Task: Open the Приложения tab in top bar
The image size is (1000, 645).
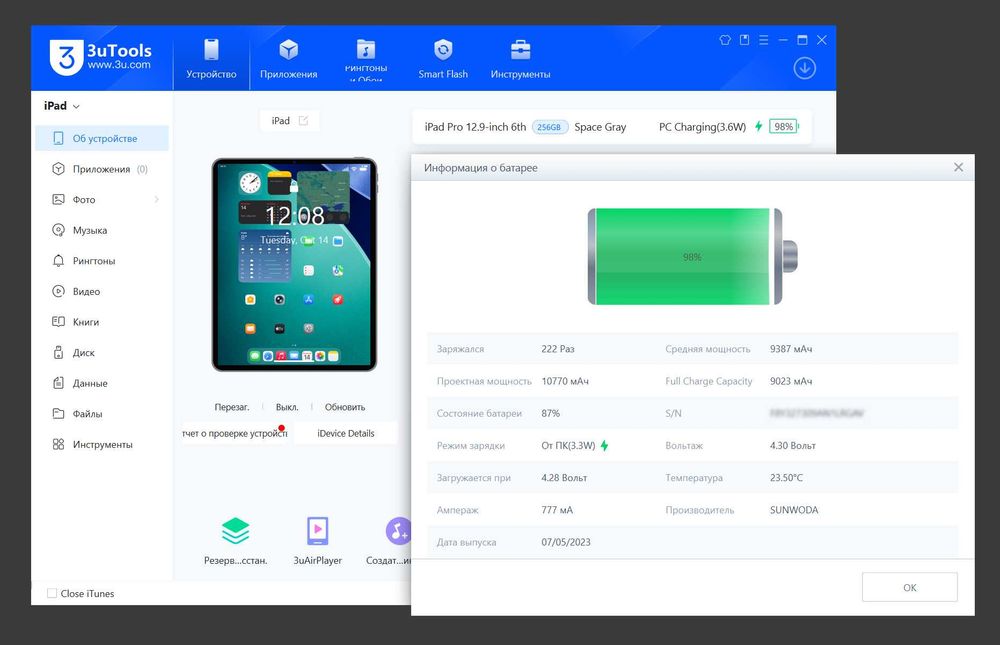Action: (288, 59)
